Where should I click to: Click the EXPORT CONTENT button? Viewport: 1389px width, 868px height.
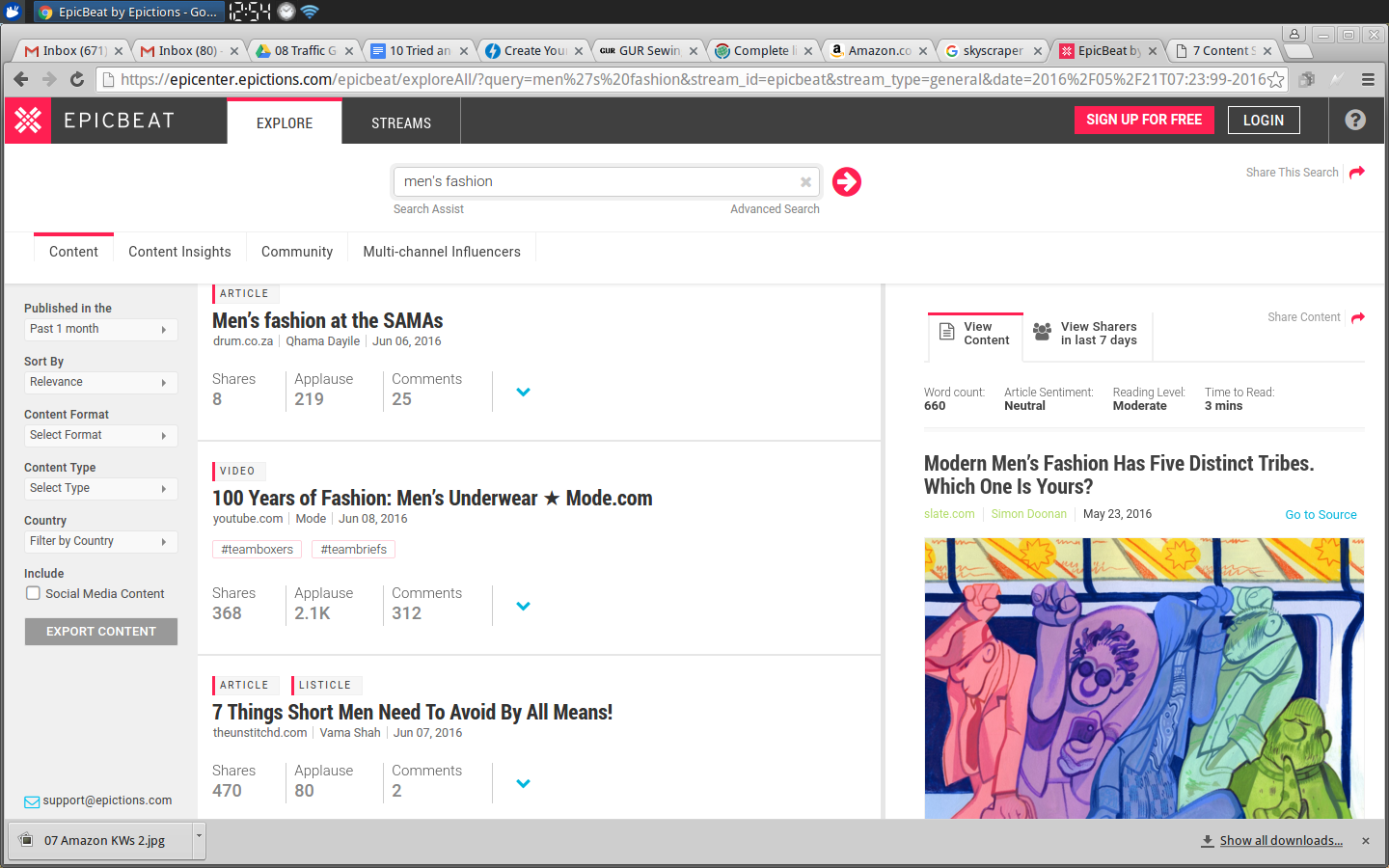(101, 632)
